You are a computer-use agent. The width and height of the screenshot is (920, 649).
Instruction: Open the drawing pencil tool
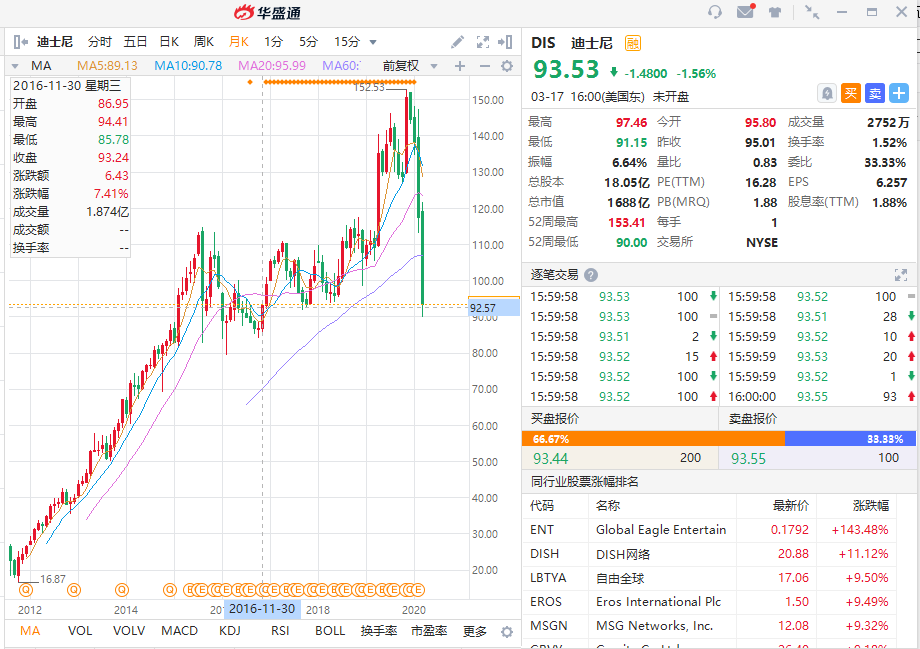(x=458, y=42)
